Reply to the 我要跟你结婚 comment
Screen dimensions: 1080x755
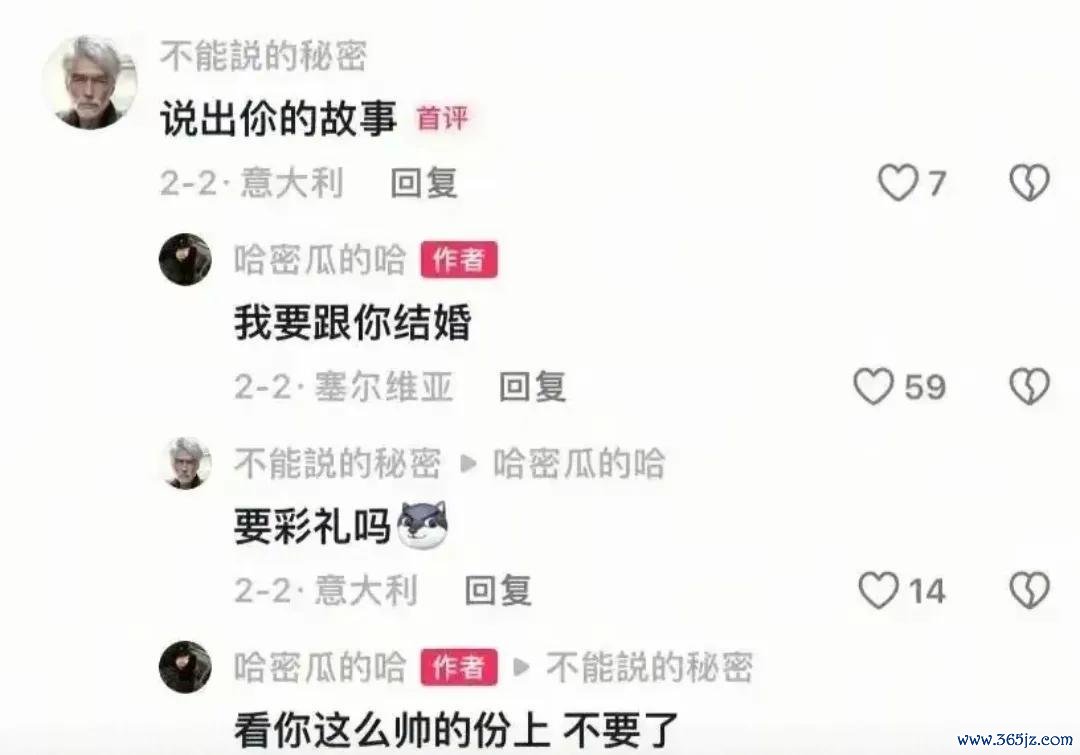click(x=532, y=386)
